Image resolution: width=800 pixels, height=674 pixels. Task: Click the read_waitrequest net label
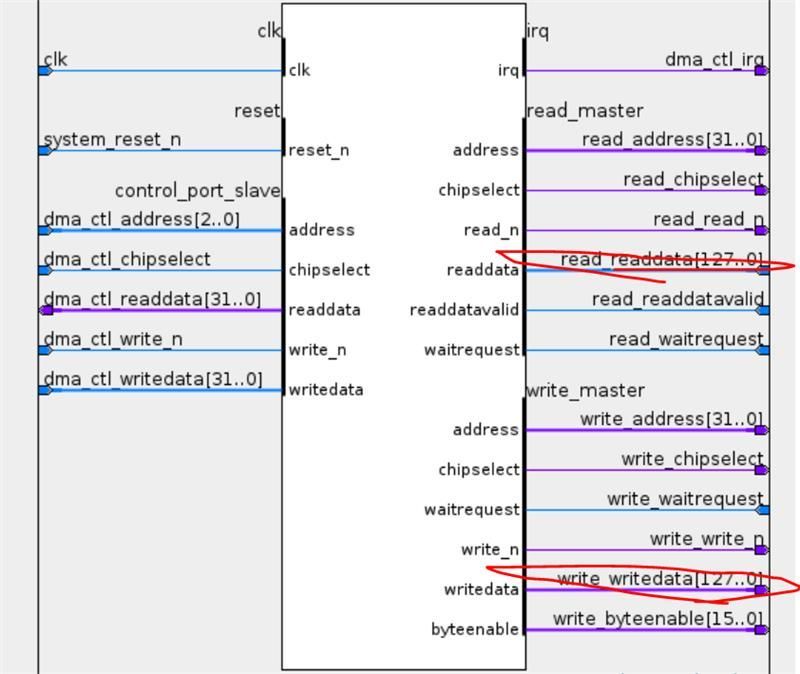[x=686, y=339]
